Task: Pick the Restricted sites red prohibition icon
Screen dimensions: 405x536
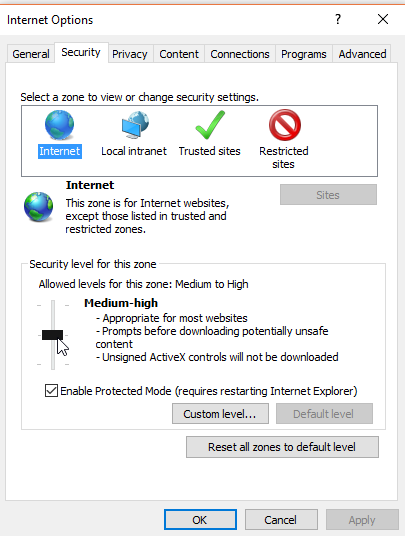Action: 284,125
